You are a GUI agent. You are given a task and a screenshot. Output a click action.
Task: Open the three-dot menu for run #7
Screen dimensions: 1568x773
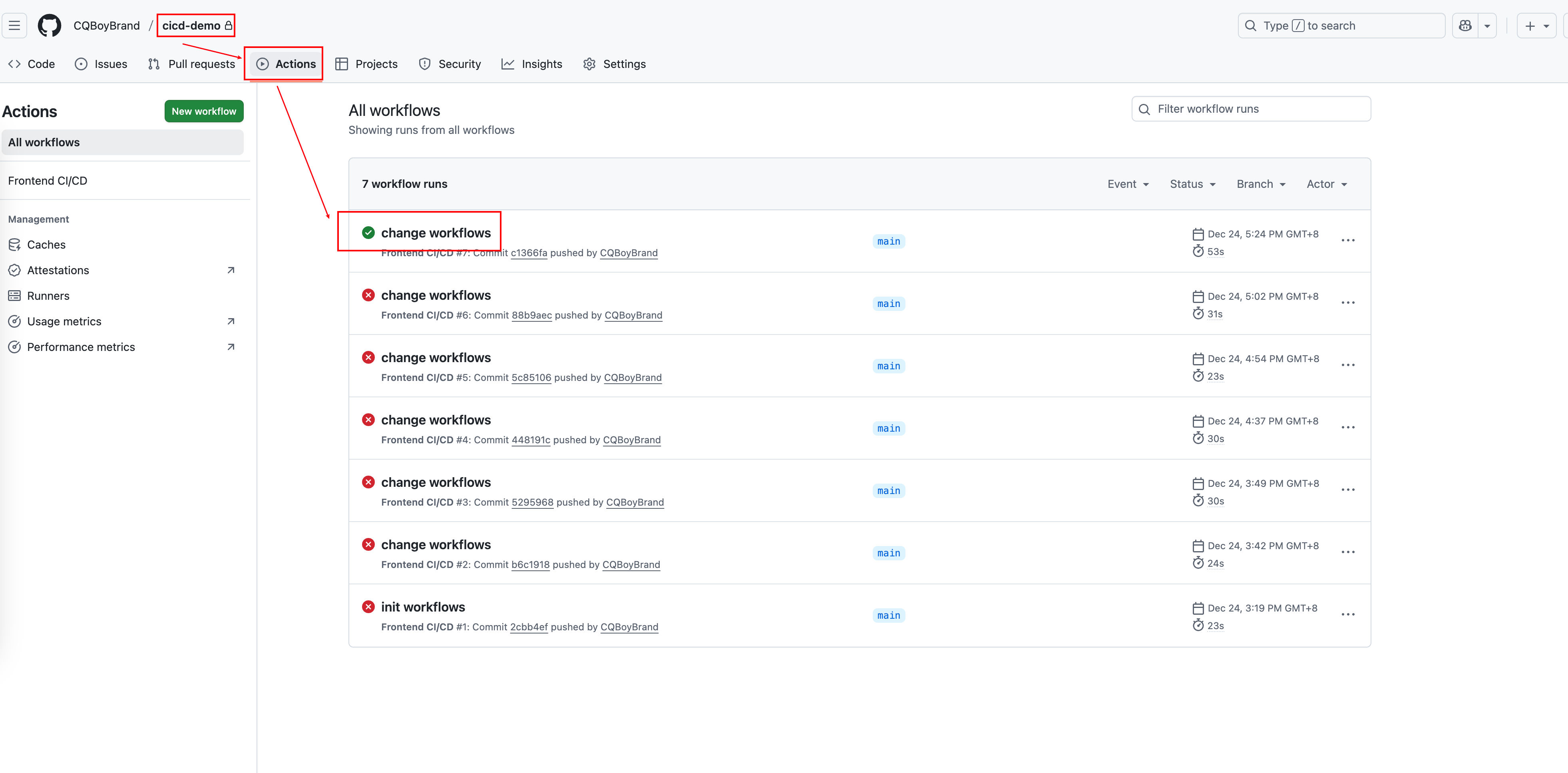pos(1348,241)
